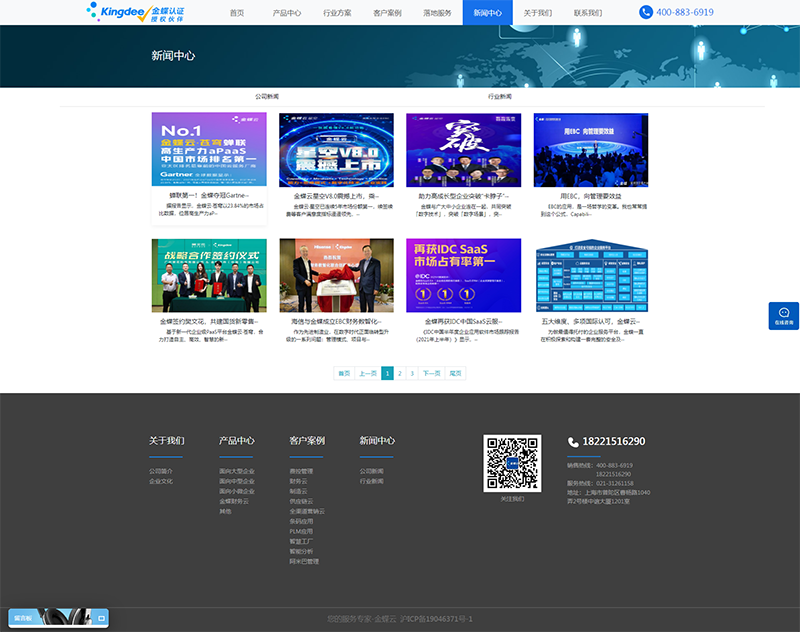800x632 pixels.
Task: Go to 首页 in the top navigation bar
Action: 237,13
